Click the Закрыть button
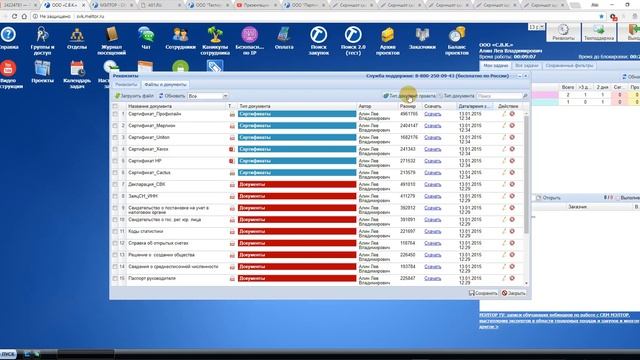The image size is (640, 360). [513, 293]
